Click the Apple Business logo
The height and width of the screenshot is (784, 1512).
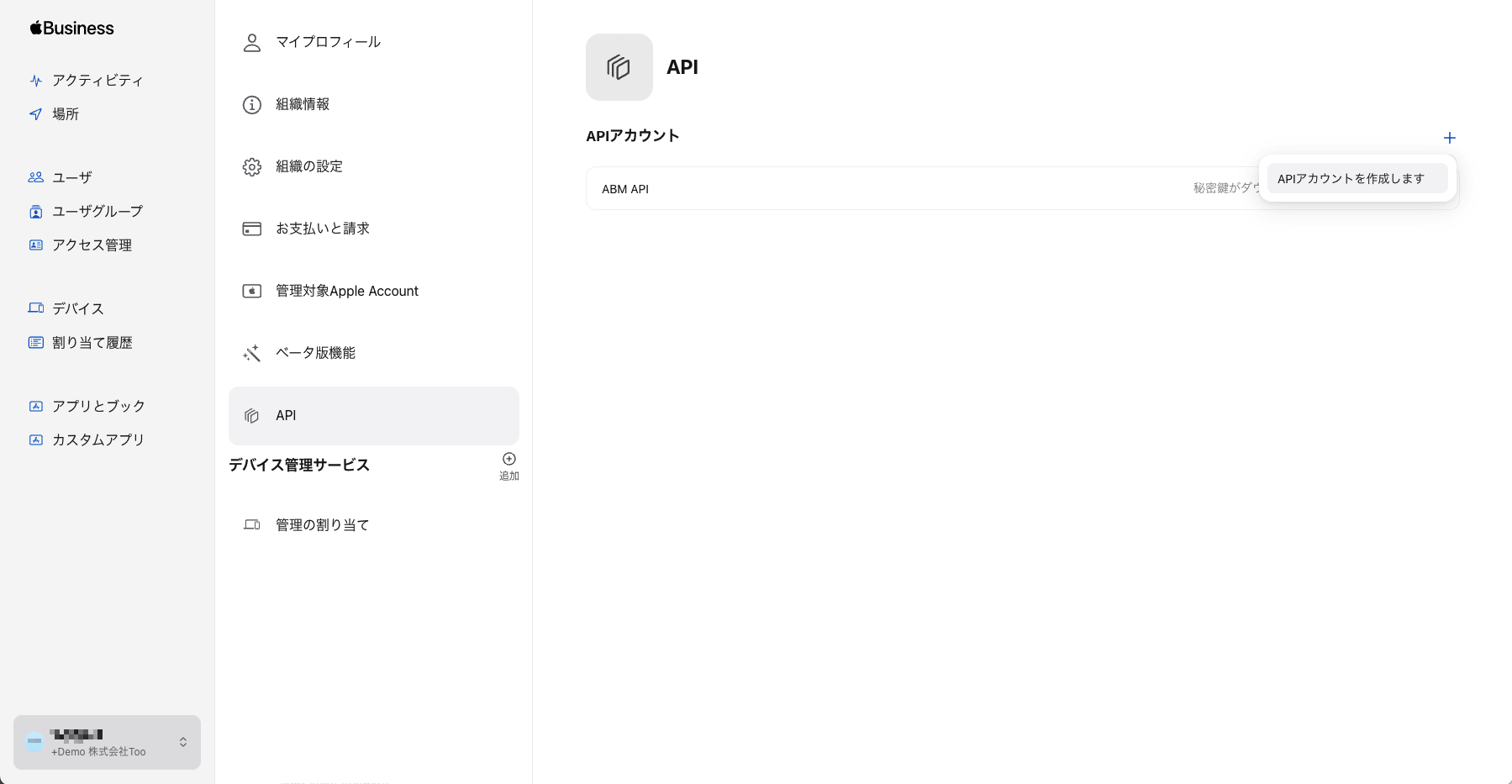click(x=71, y=28)
